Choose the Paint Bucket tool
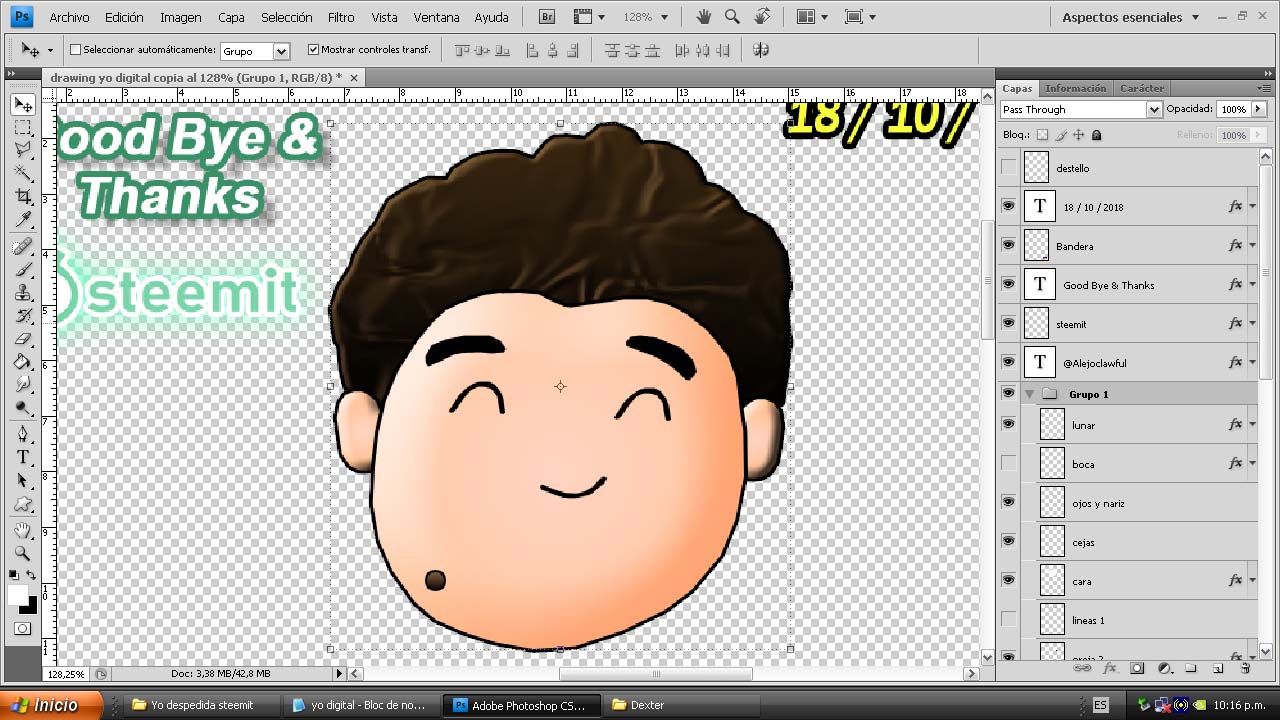Screen dimensions: 1280x720 click(x=23, y=362)
